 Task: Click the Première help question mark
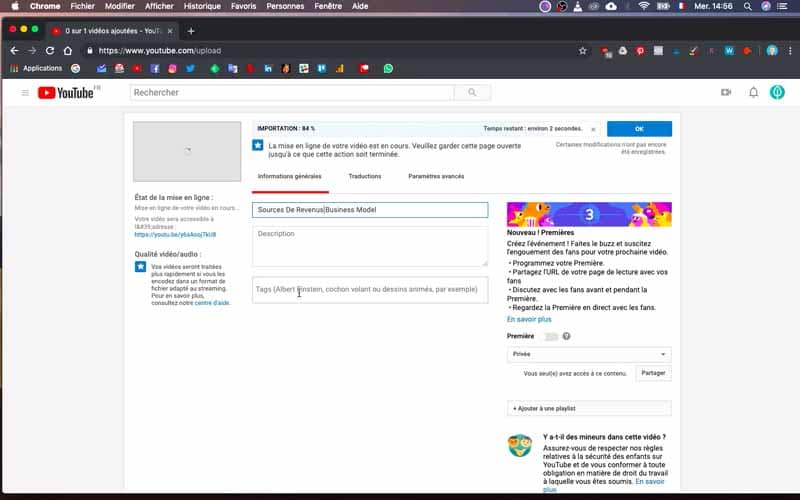pos(566,336)
